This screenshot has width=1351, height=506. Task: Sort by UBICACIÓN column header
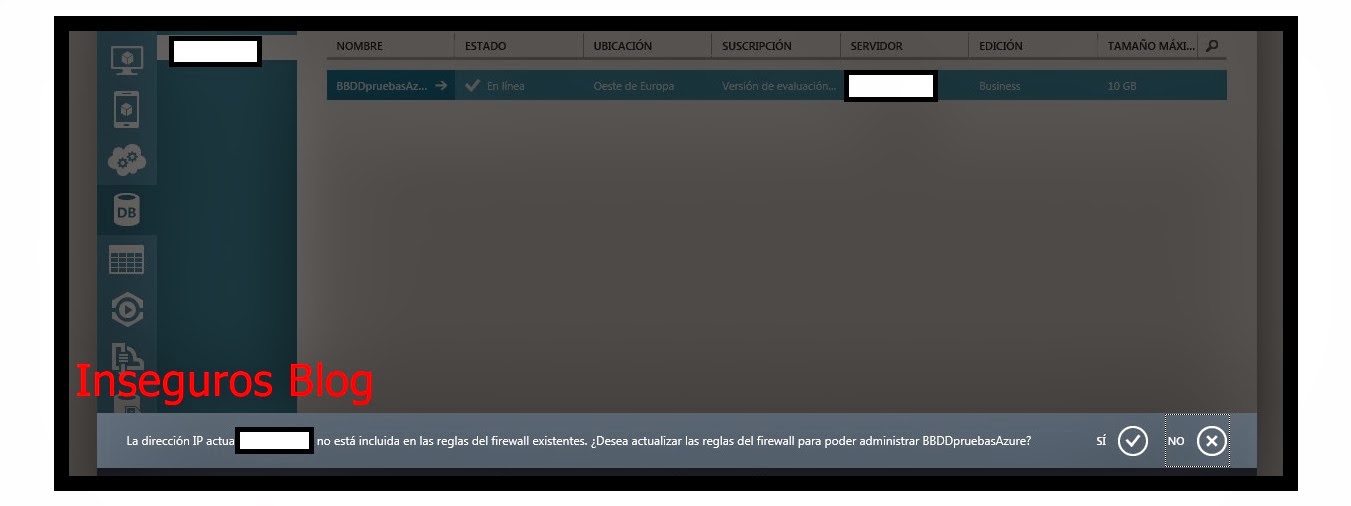(x=622, y=46)
